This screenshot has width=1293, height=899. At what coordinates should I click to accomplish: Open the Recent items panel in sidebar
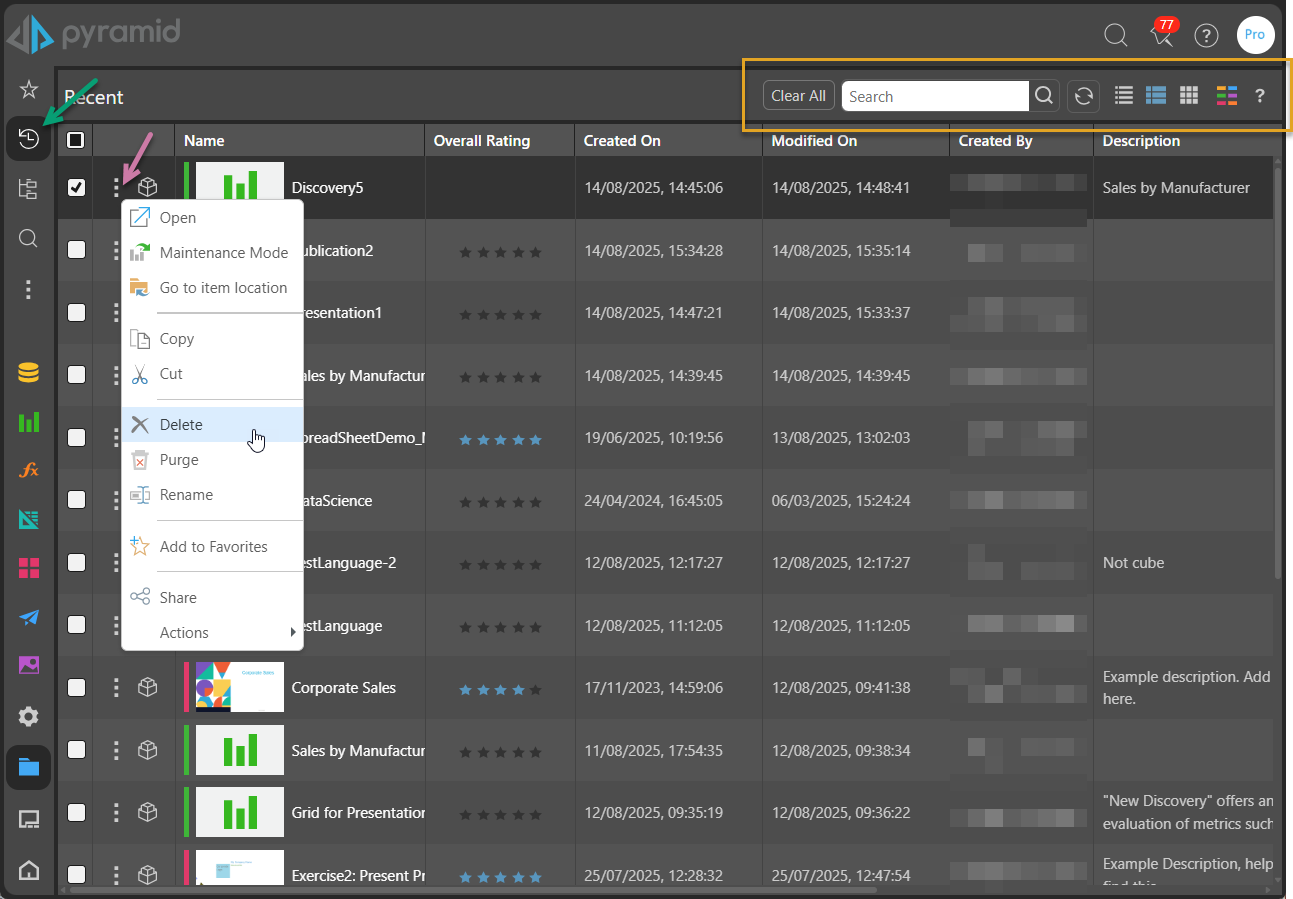point(28,139)
